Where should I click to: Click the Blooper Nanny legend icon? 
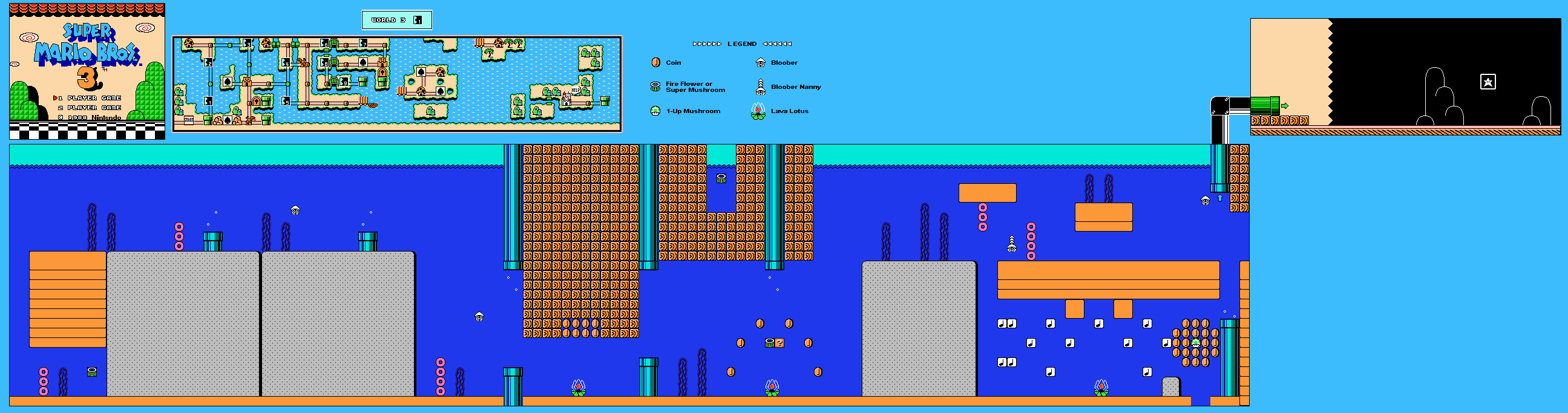pyautogui.click(x=760, y=87)
